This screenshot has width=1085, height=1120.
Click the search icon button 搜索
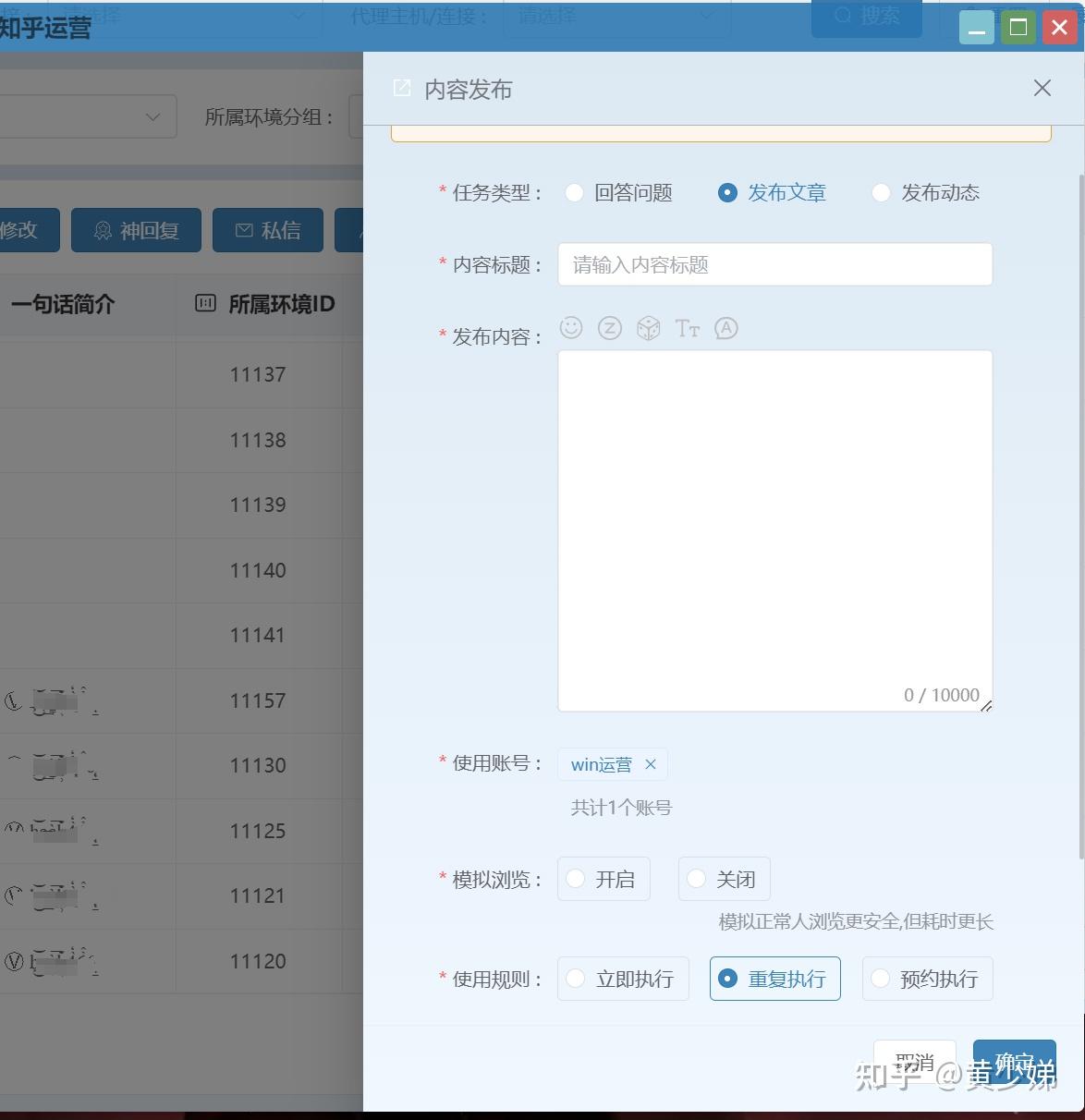click(x=867, y=17)
